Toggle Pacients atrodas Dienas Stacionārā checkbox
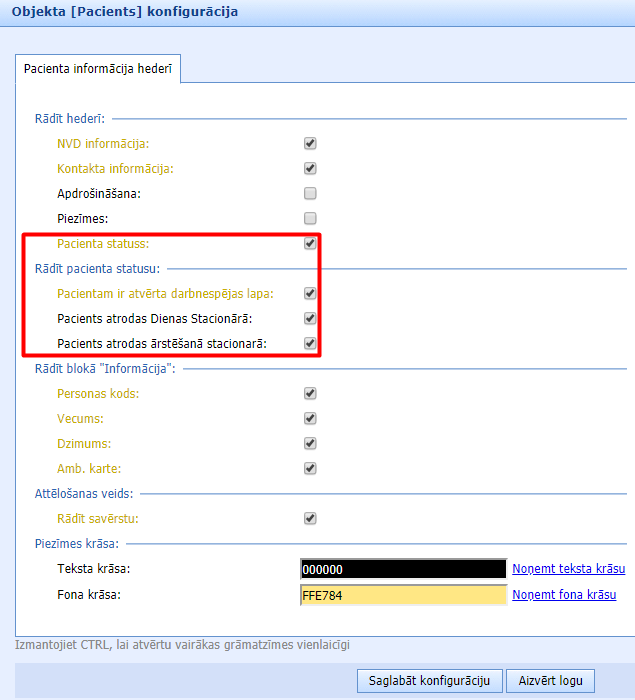 (x=310, y=319)
